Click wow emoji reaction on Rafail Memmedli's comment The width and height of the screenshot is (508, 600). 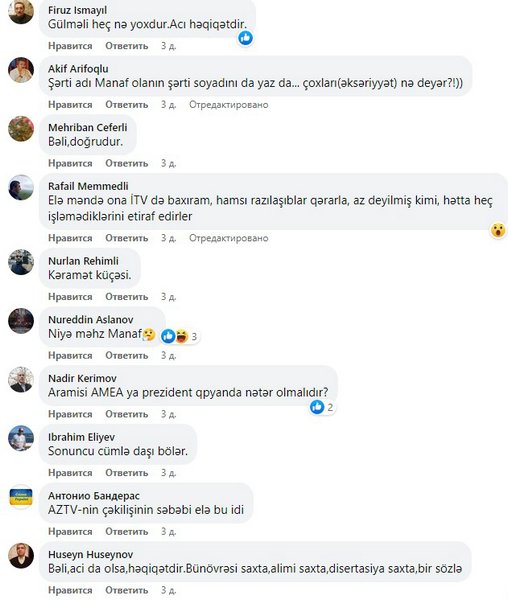click(x=498, y=230)
